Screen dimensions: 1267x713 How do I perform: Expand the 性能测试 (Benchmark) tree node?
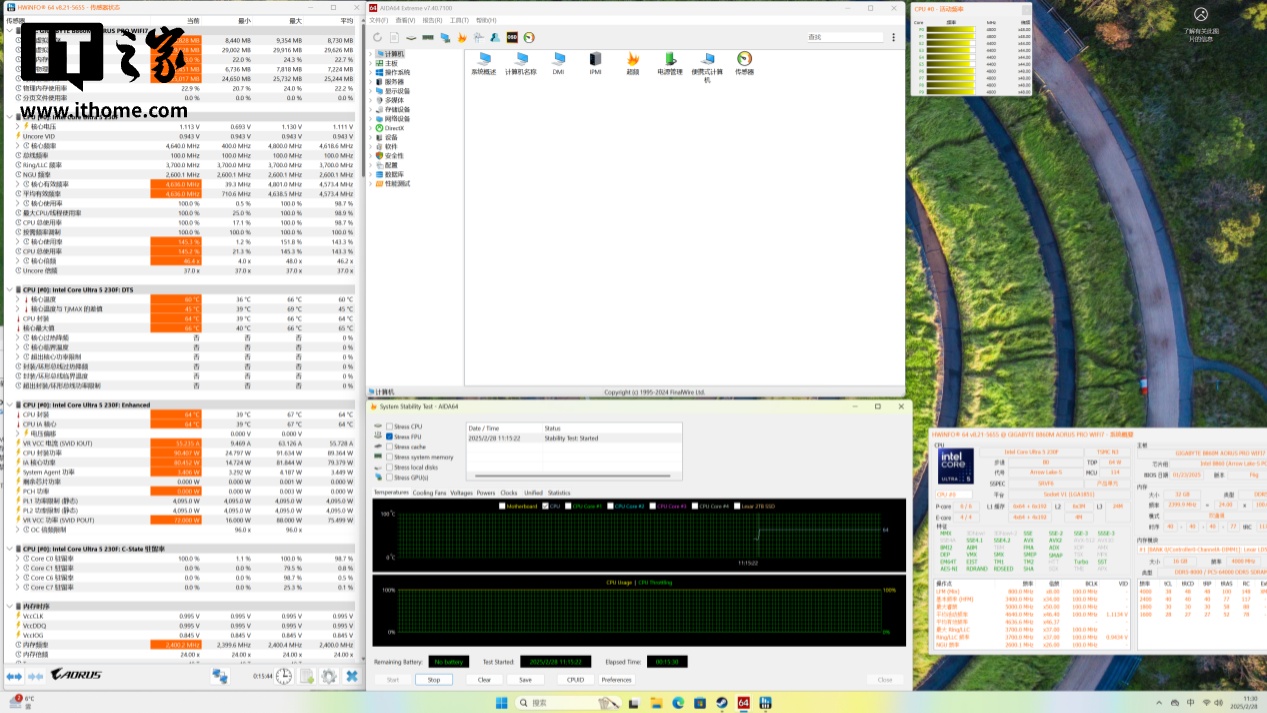click(372, 184)
